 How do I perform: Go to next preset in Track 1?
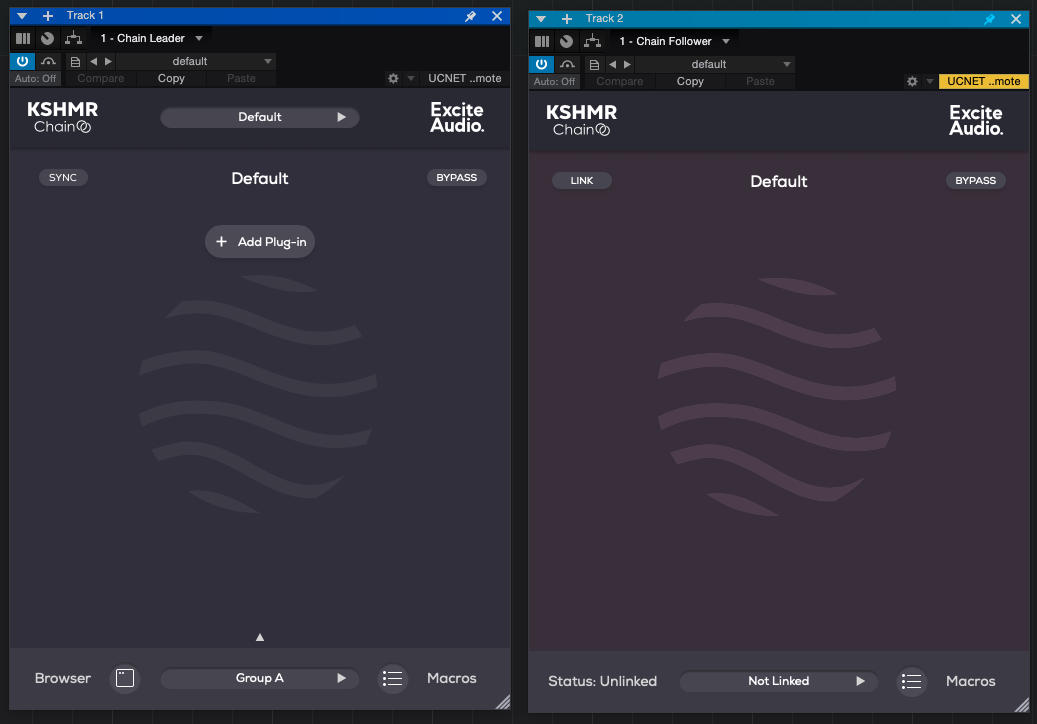tap(108, 61)
